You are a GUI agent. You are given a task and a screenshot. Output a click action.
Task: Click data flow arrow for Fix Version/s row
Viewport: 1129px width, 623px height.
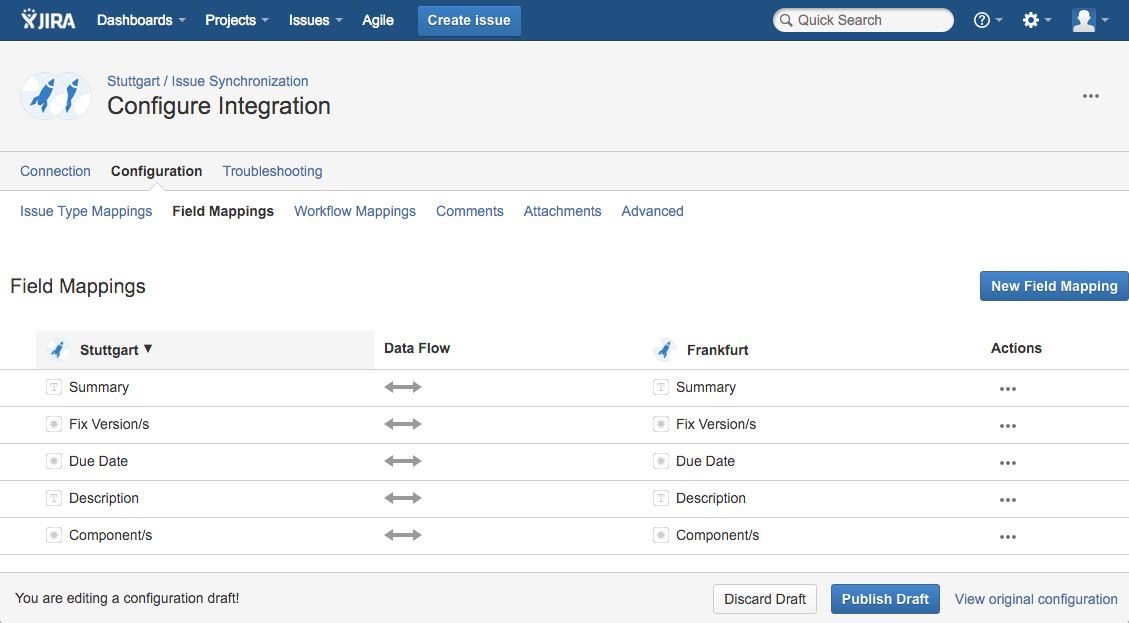(402, 424)
